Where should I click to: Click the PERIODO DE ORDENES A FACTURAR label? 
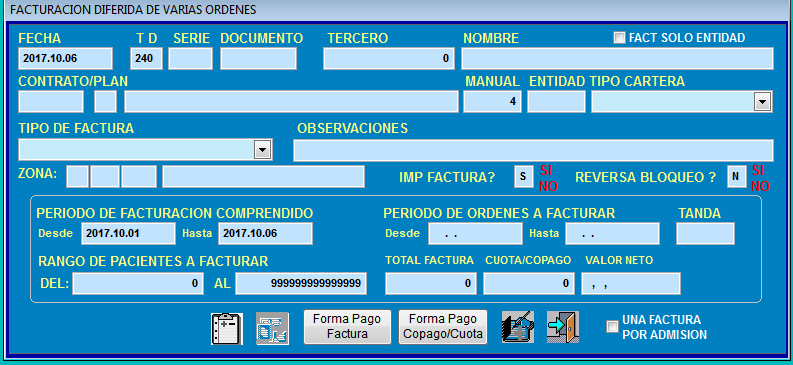[499, 213]
